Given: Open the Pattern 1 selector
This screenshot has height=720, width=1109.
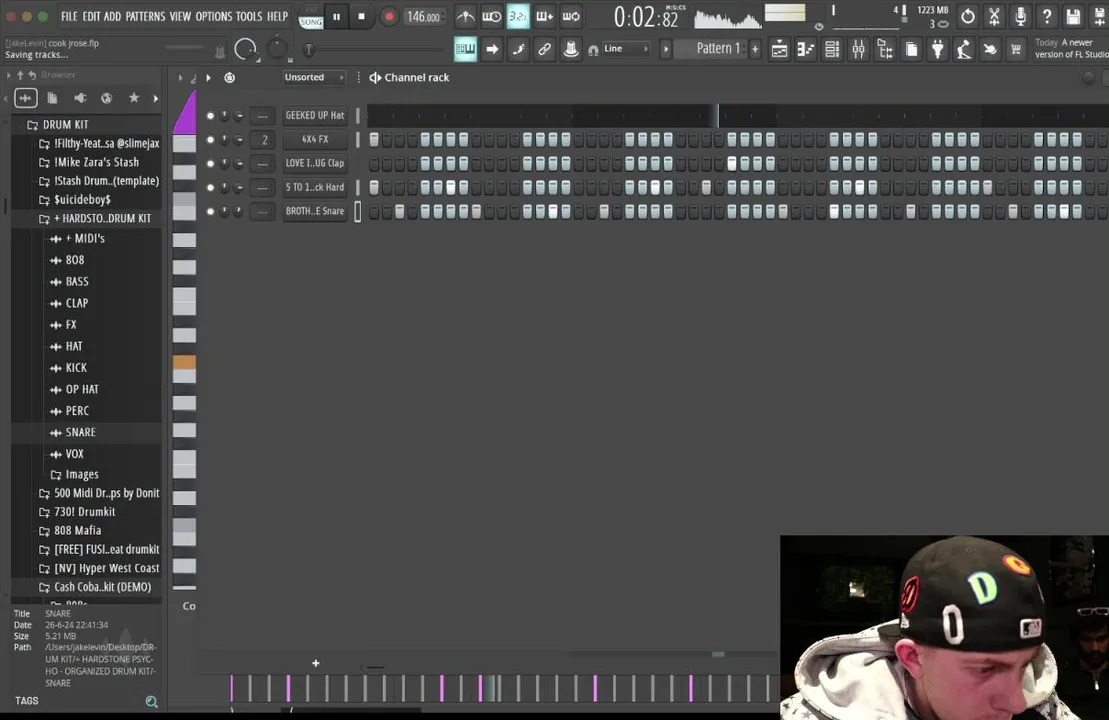Looking at the screenshot, I should coord(714,49).
